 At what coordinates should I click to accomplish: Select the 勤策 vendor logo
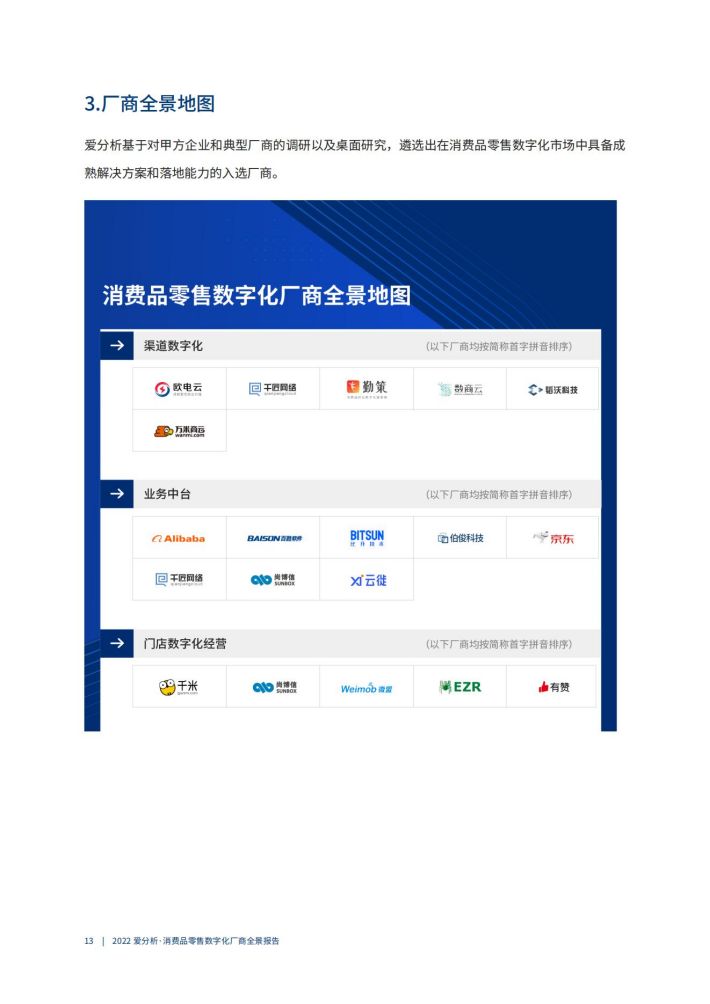click(367, 388)
